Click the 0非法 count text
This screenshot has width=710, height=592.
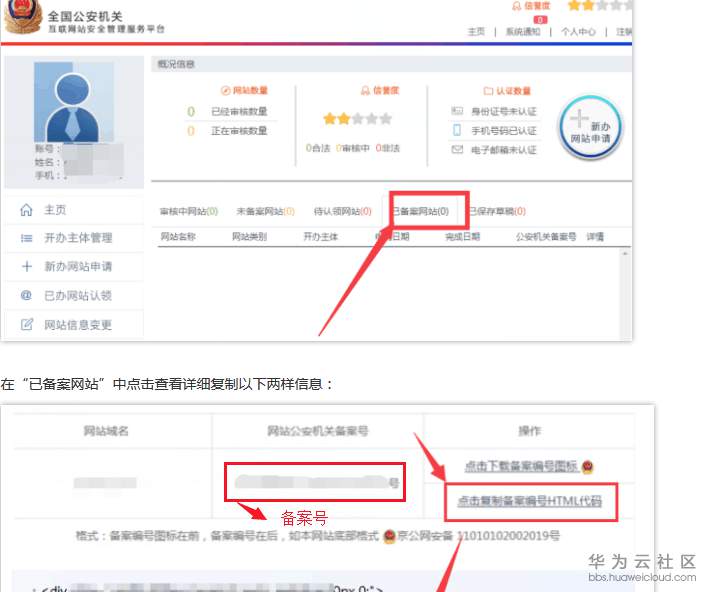tap(388, 148)
